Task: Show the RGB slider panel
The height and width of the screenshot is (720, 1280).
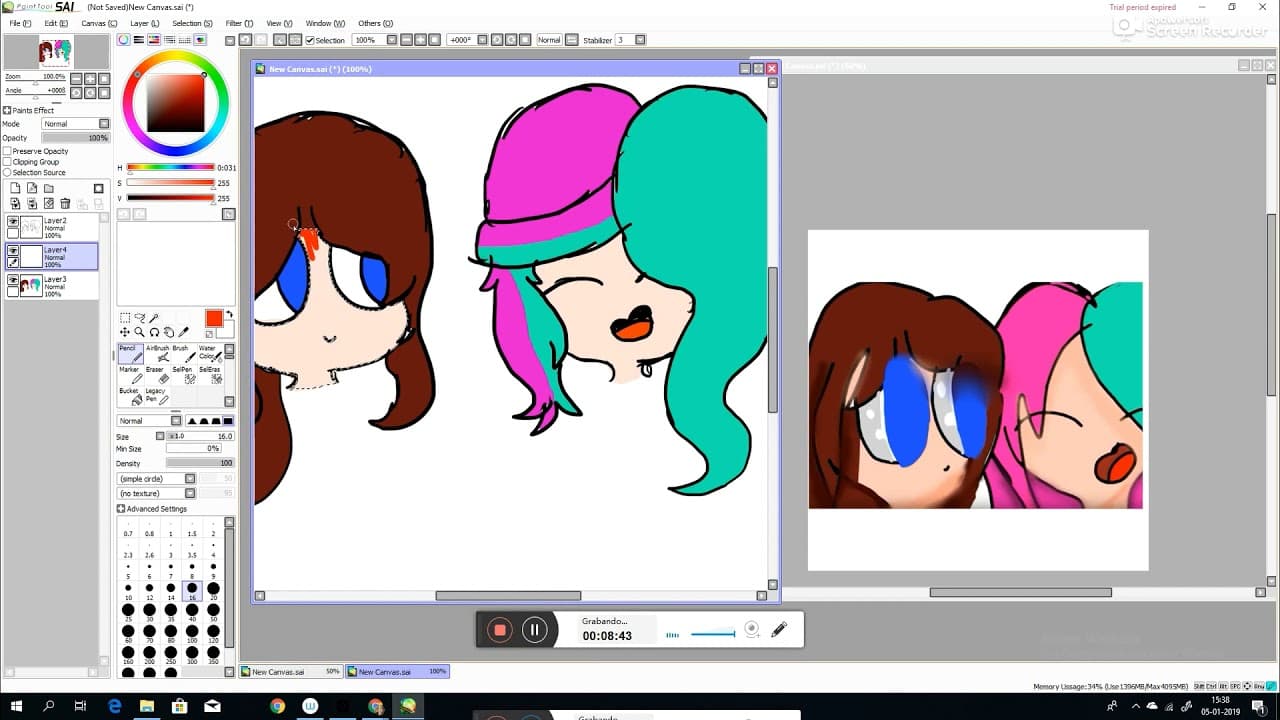Action: tap(139, 40)
